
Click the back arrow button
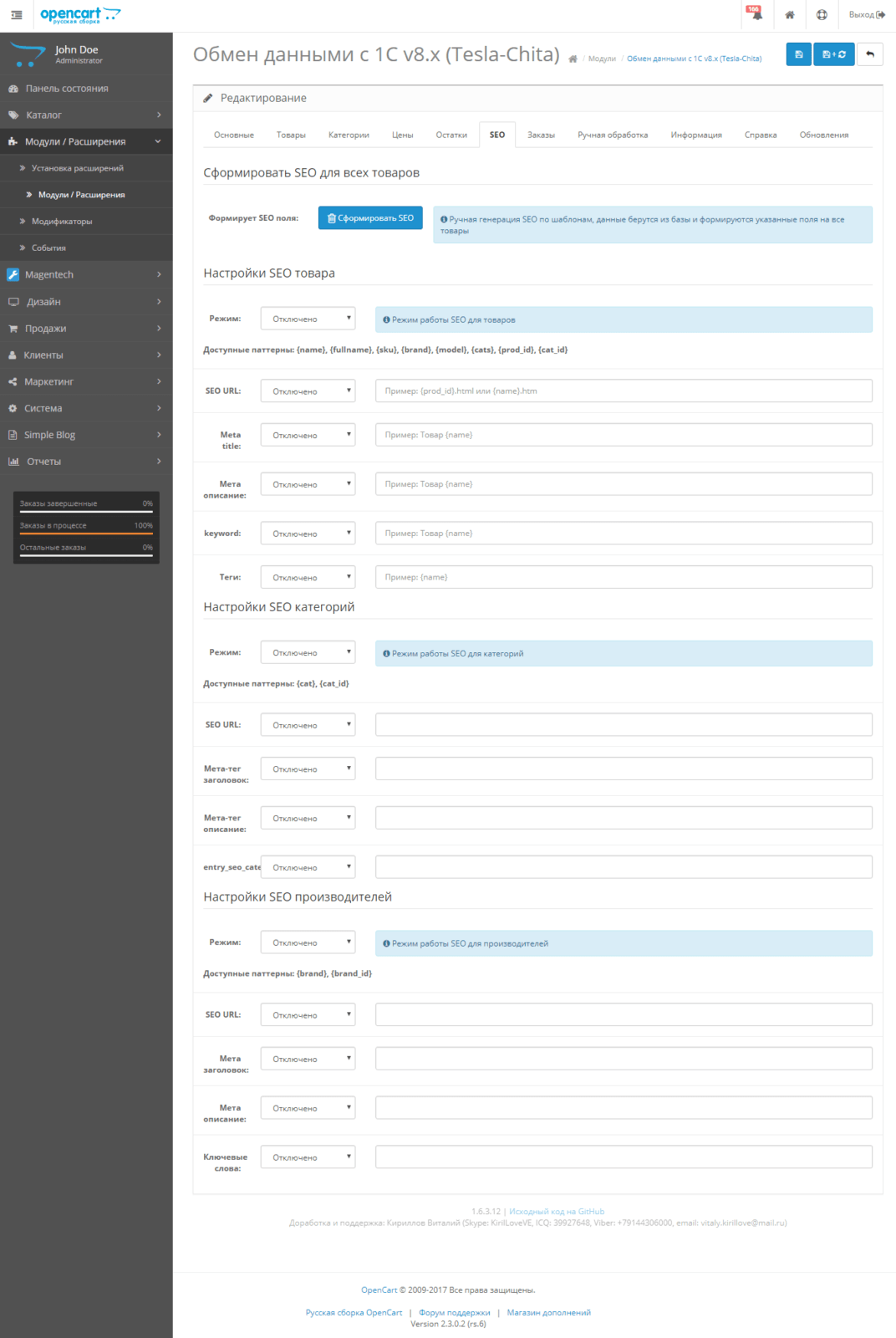pyautogui.click(x=870, y=54)
